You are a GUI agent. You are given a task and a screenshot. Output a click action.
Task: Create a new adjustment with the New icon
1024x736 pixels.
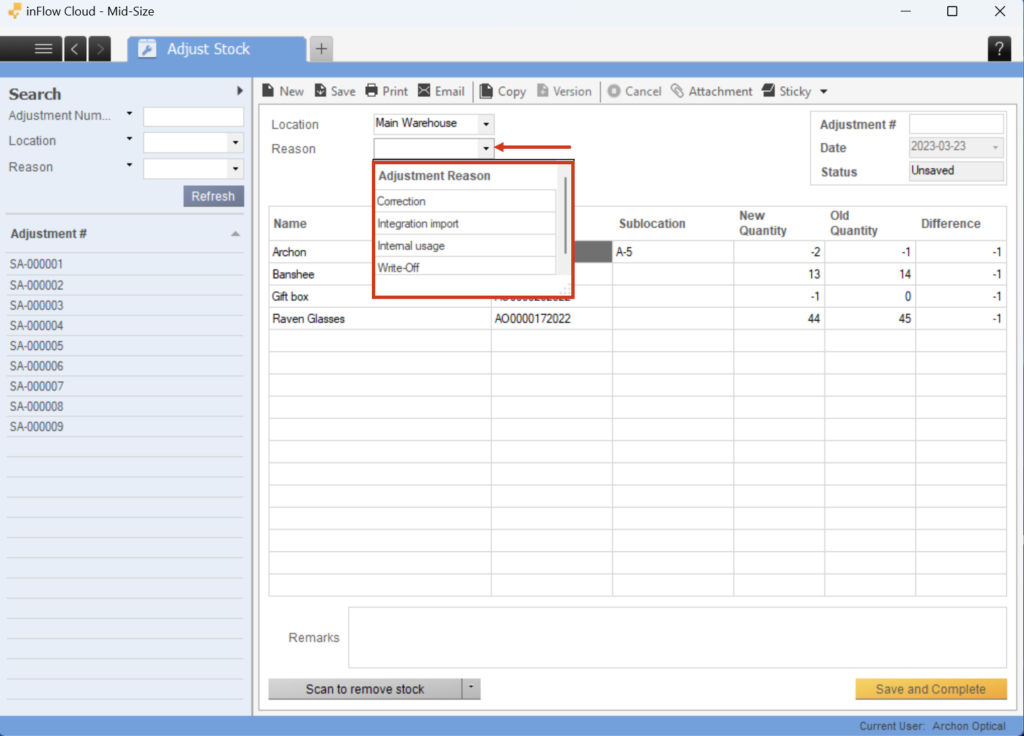point(283,91)
